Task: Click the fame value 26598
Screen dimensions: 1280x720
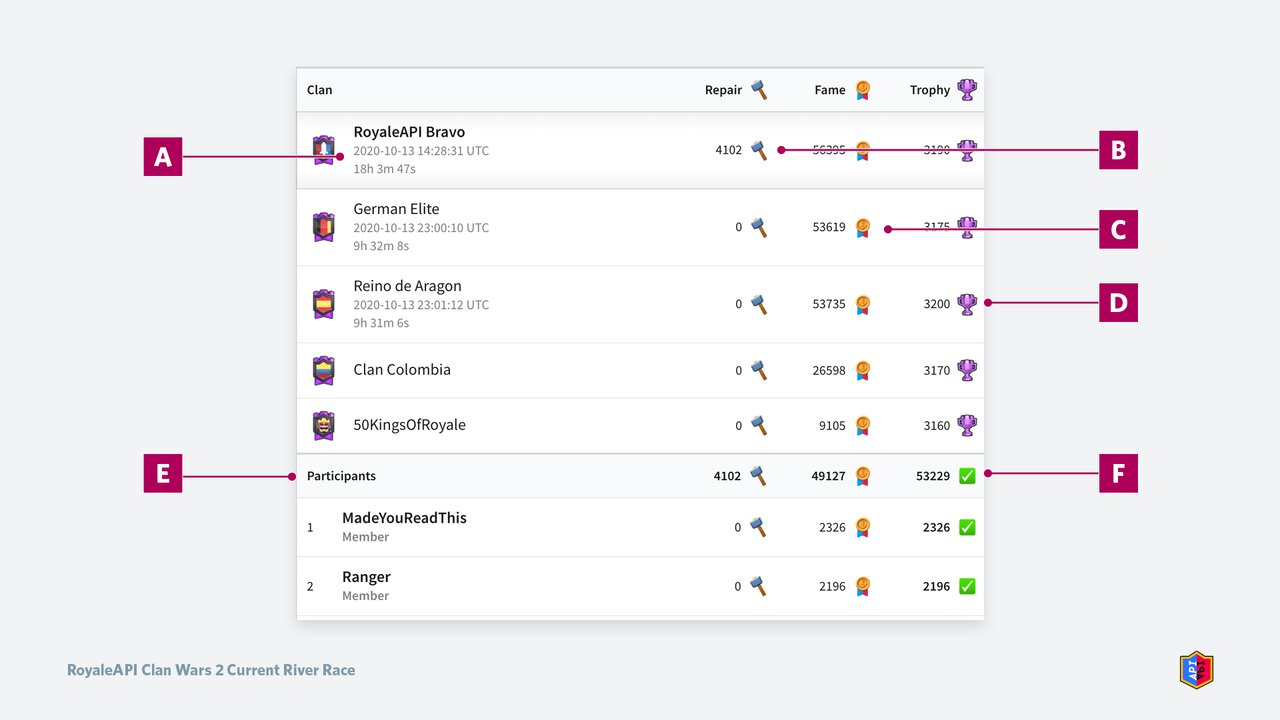Action: click(x=829, y=370)
